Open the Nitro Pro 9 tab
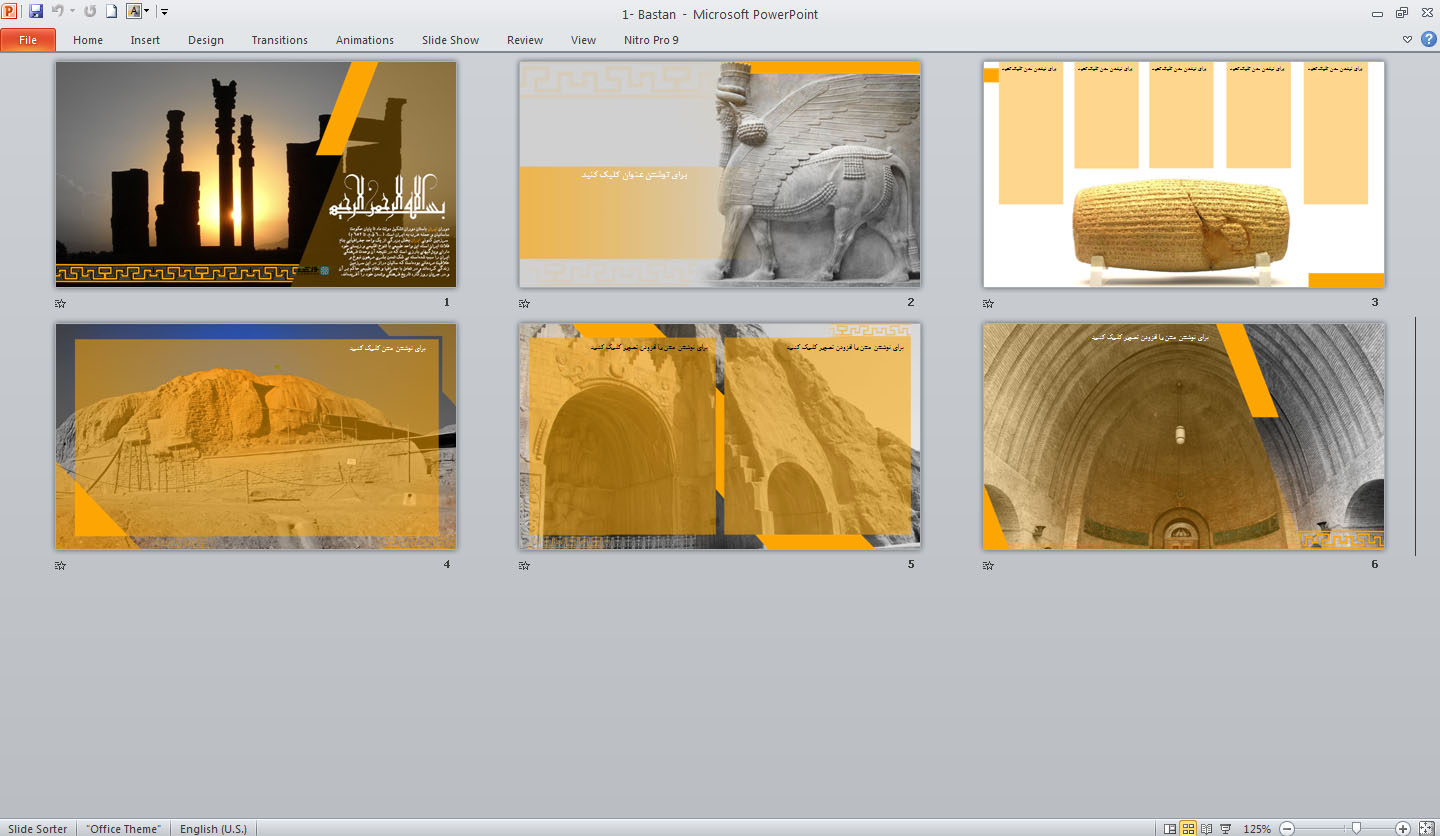The width and height of the screenshot is (1440, 836). pyautogui.click(x=650, y=40)
